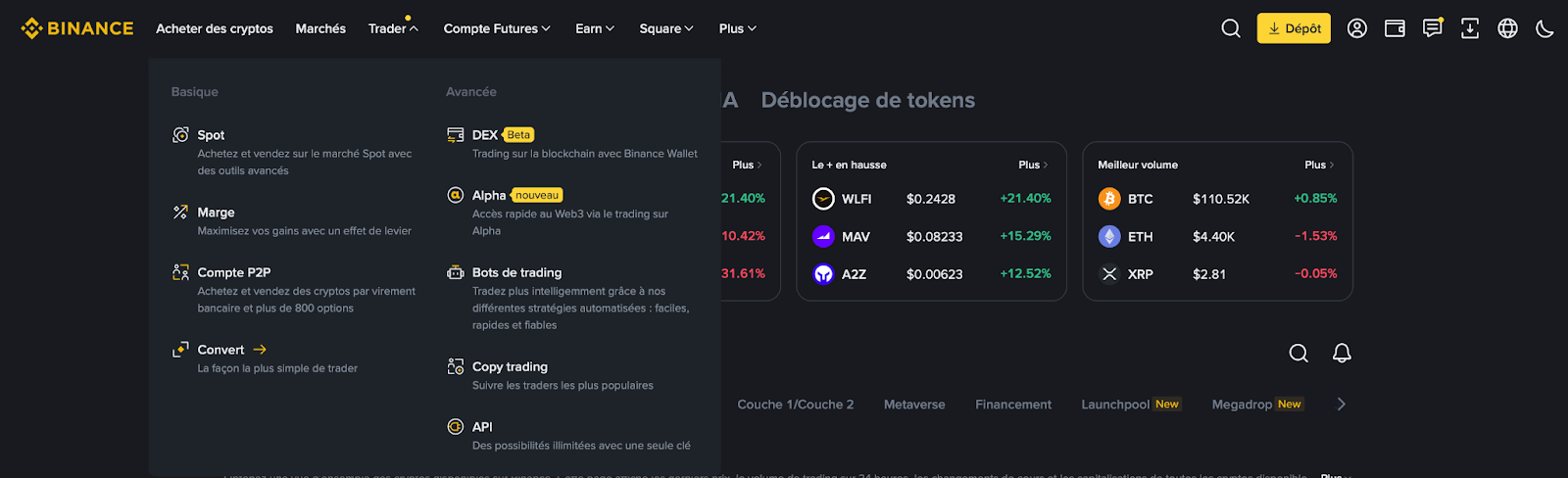Click the A2Z coin icon
The image size is (1568, 478).
coord(823,274)
